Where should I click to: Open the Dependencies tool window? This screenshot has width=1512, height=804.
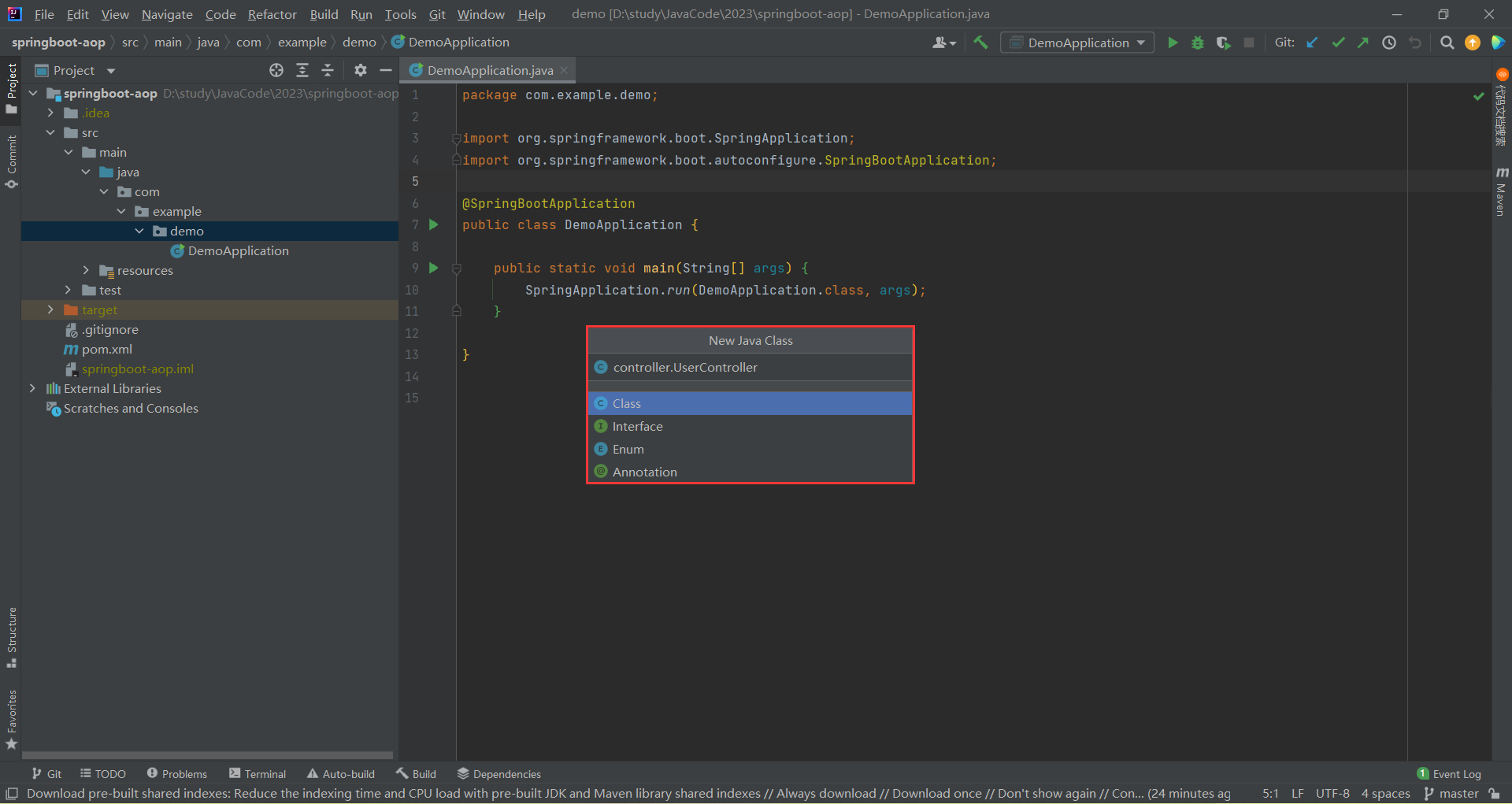[498, 774]
